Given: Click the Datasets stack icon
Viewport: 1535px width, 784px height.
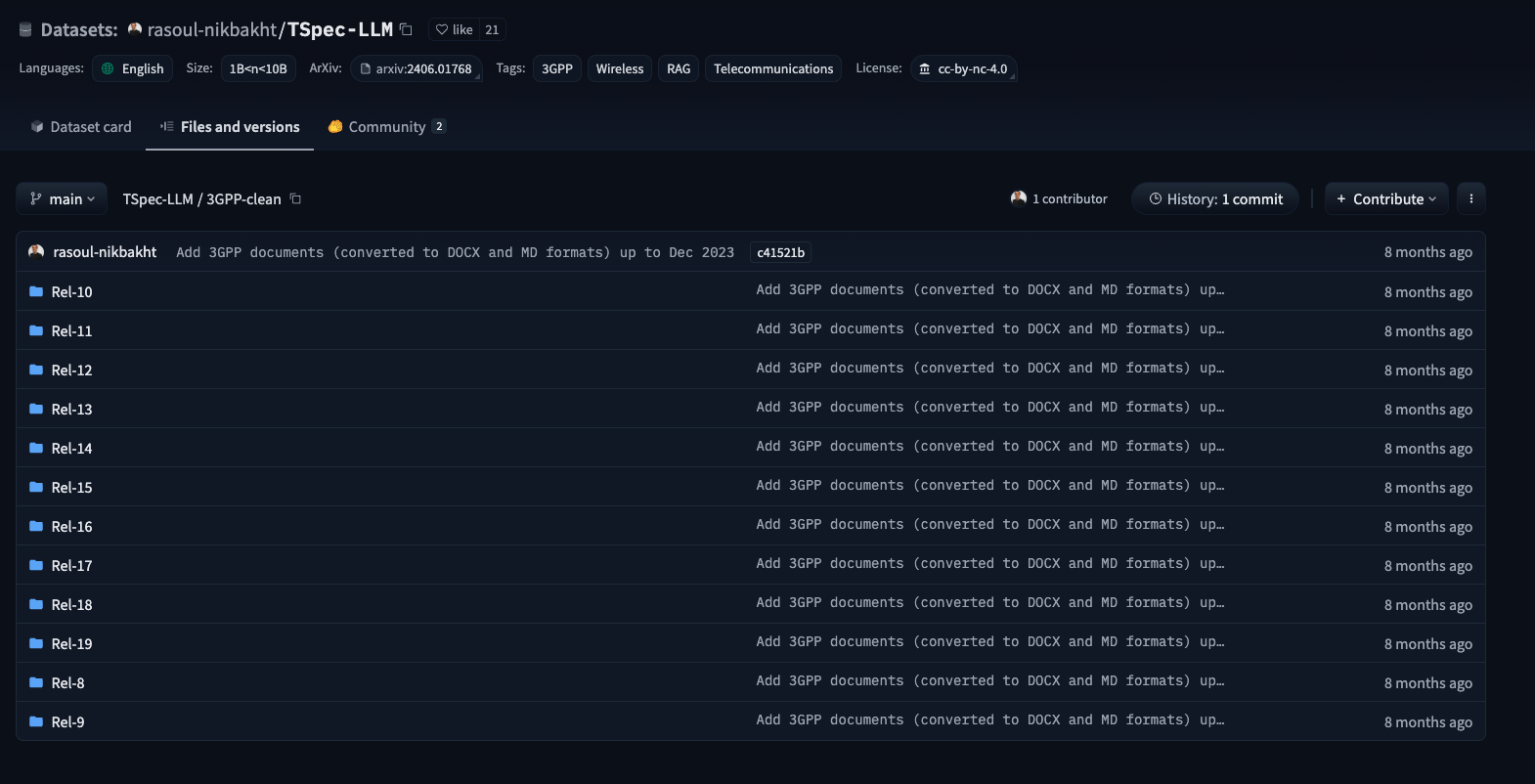Looking at the screenshot, I should click(25, 30).
